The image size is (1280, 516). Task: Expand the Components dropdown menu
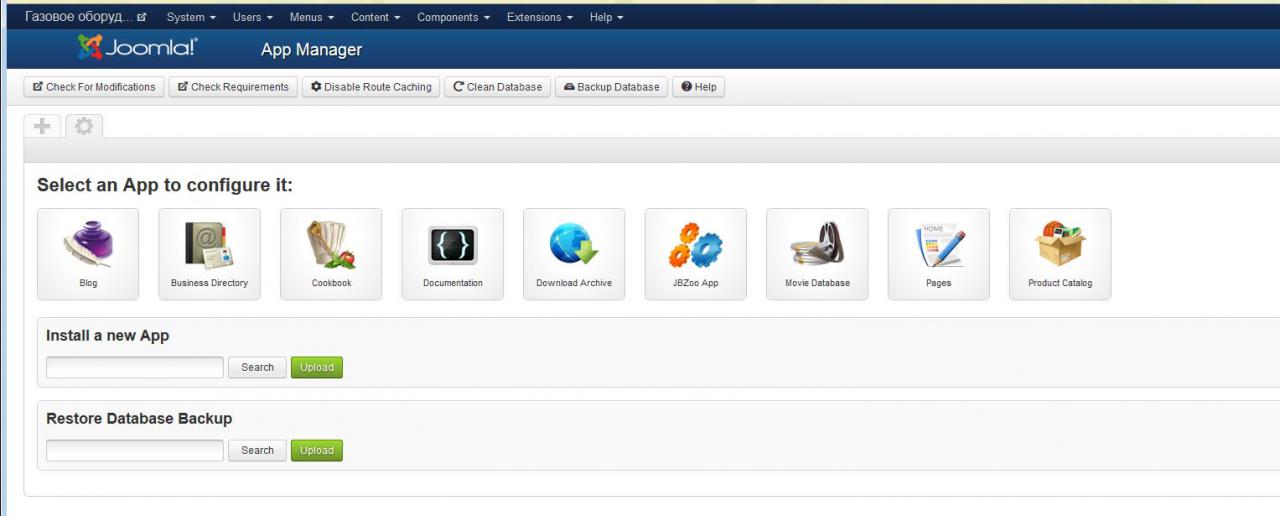453,17
